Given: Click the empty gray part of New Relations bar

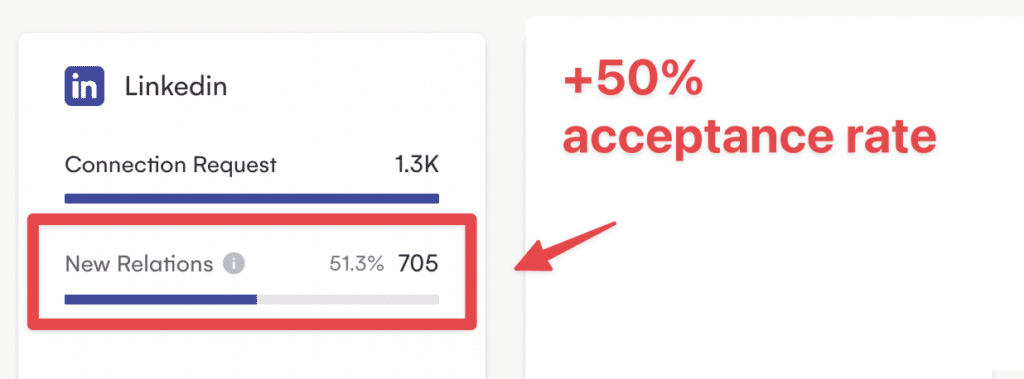Looking at the screenshot, I should coord(347,299).
